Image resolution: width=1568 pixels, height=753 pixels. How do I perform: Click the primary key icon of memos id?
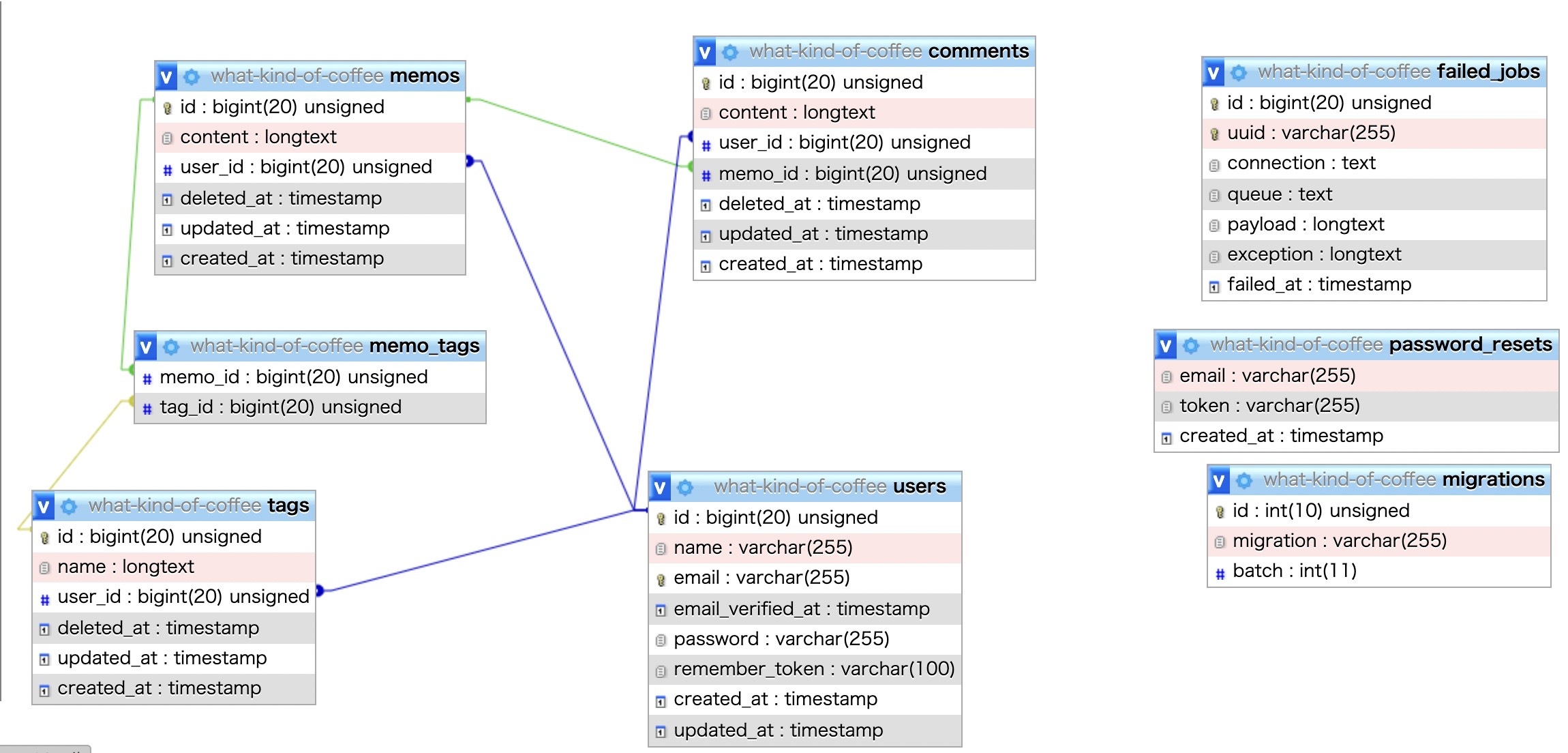(x=167, y=108)
